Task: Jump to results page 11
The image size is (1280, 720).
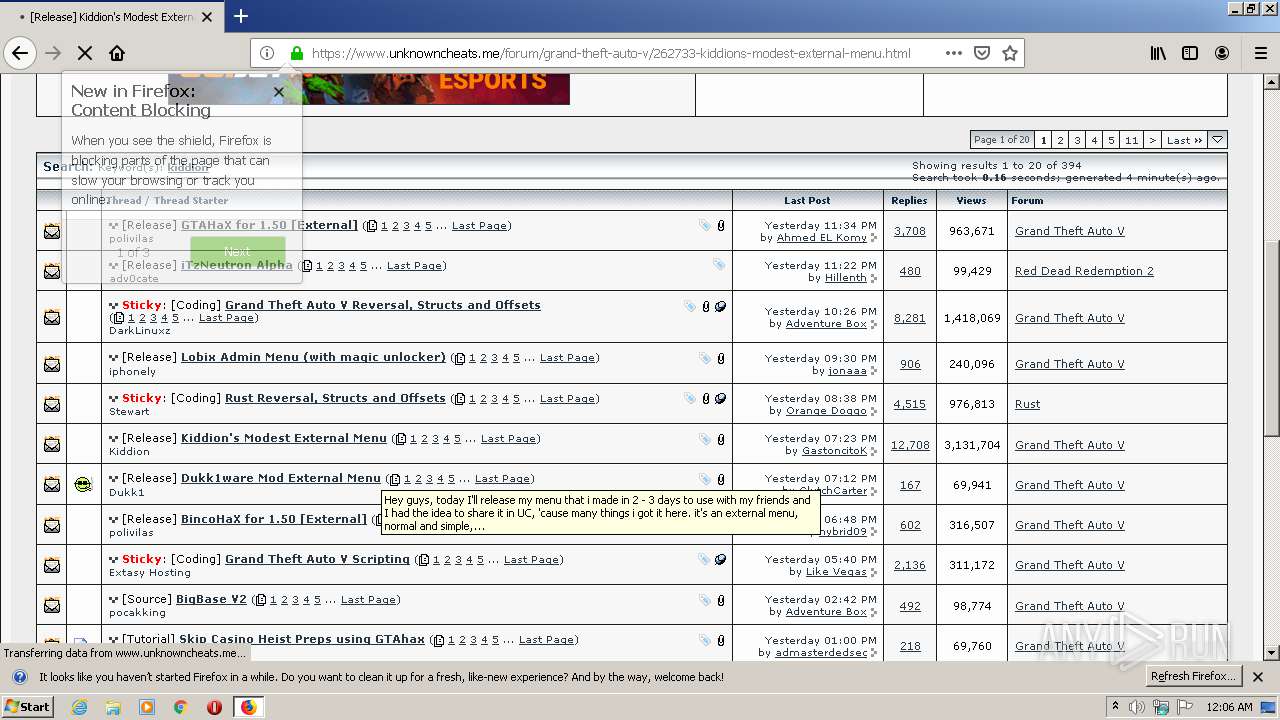Action: coord(1131,140)
